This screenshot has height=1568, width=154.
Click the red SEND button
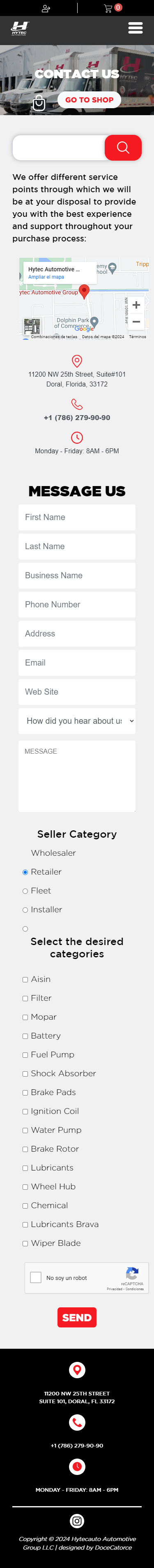pos(77,1318)
